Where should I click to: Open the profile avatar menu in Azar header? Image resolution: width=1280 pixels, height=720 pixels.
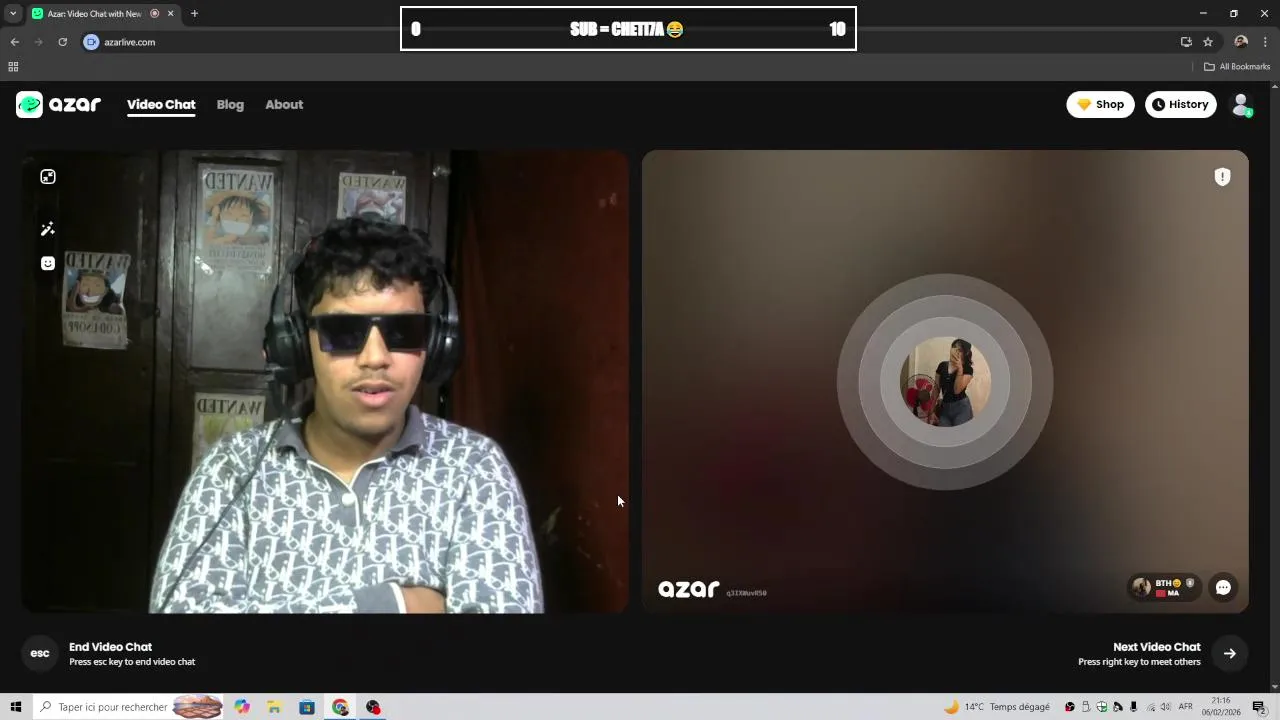(1241, 104)
